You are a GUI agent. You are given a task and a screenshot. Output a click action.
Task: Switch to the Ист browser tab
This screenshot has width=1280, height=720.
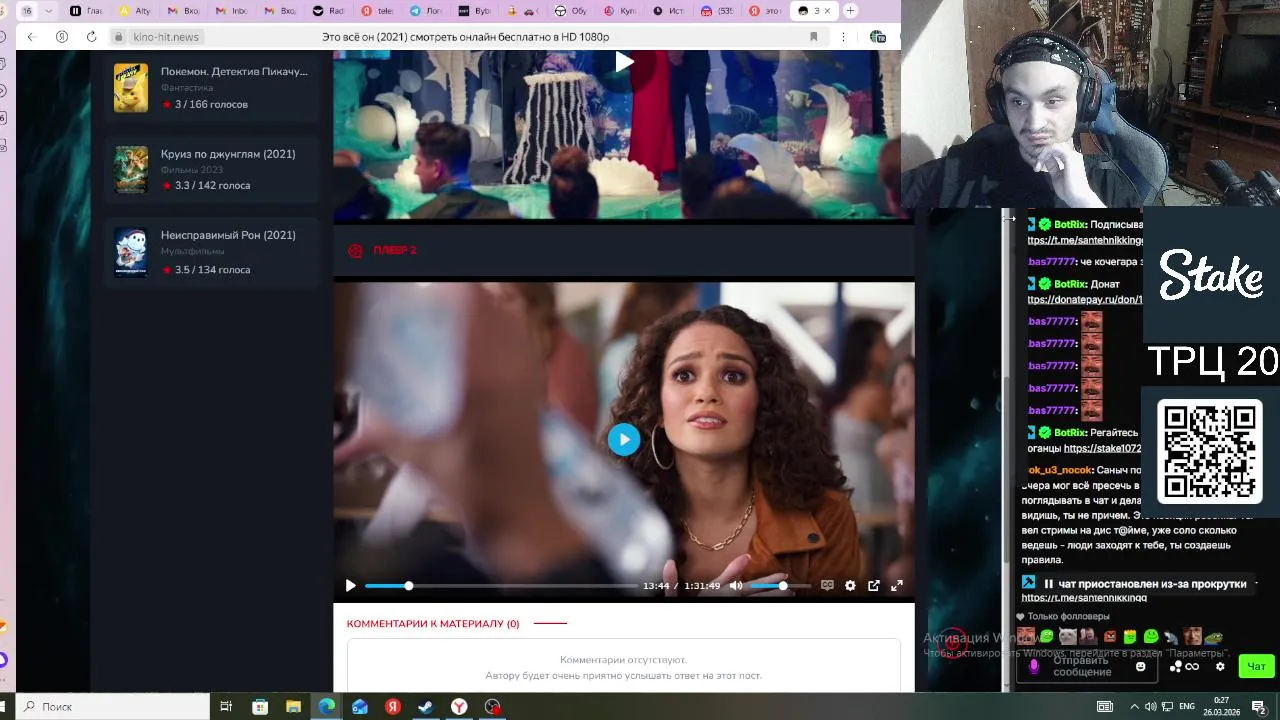tap(669, 11)
